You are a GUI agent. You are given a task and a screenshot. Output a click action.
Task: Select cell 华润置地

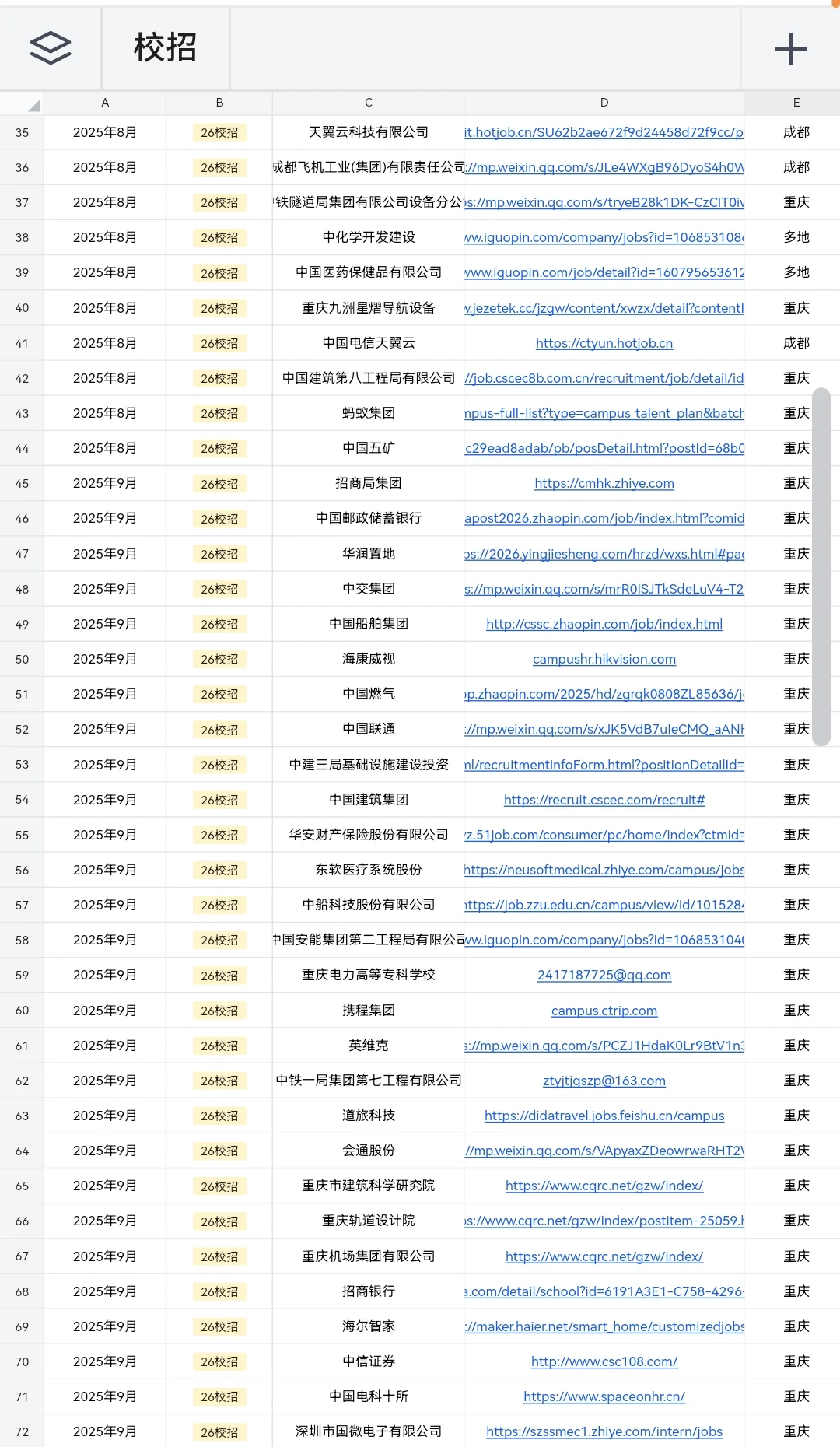pyautogui.click(x=369, y=554)
